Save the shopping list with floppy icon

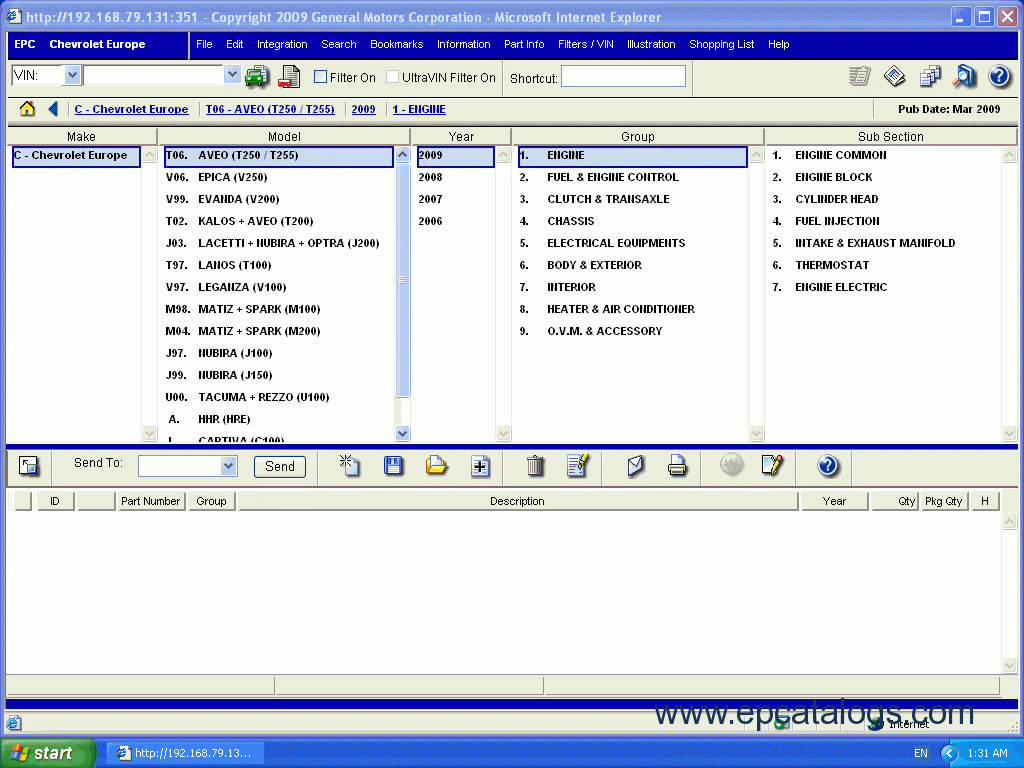coord(393,466)
